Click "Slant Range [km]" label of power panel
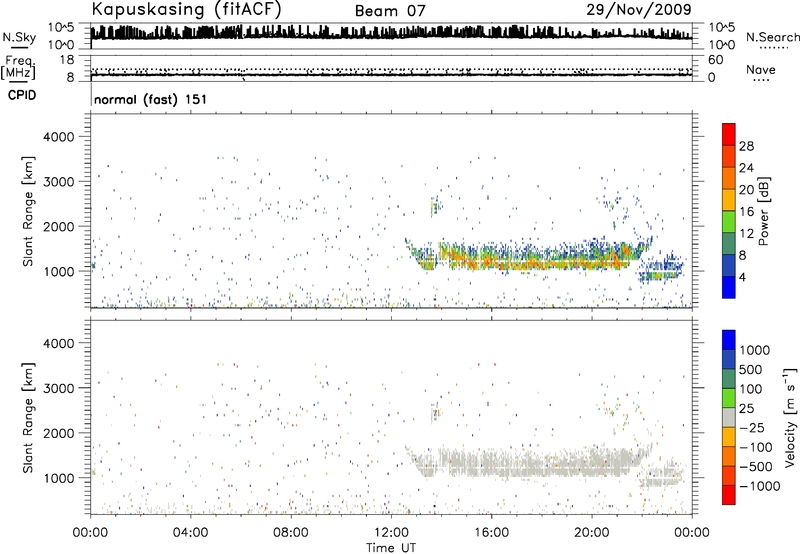 point(28,211)
